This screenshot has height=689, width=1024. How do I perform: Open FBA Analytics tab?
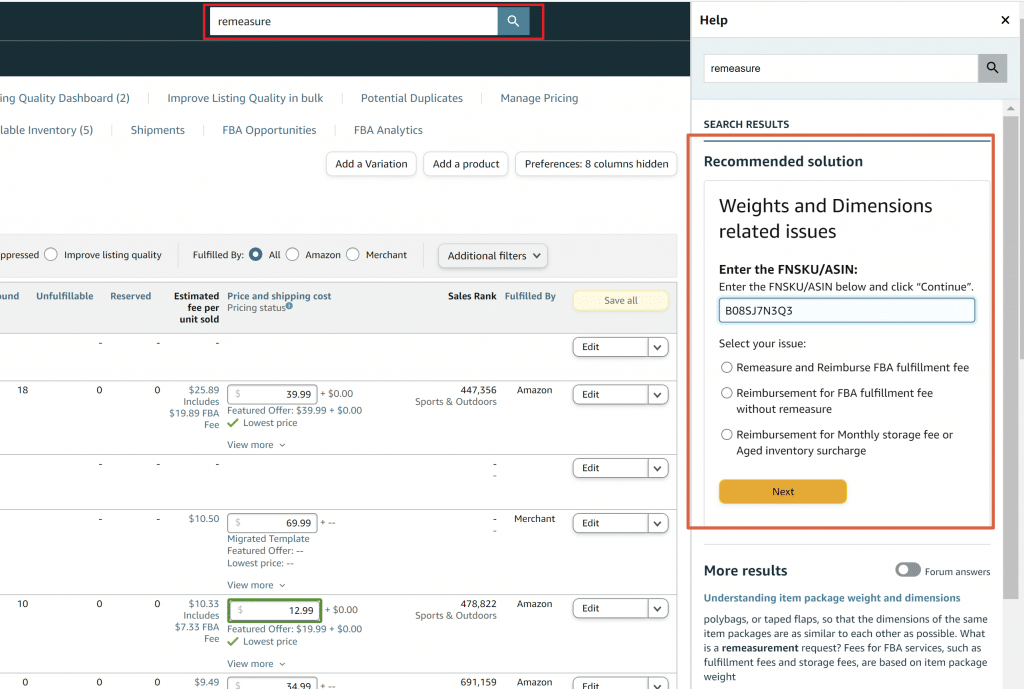pos(388,130)
